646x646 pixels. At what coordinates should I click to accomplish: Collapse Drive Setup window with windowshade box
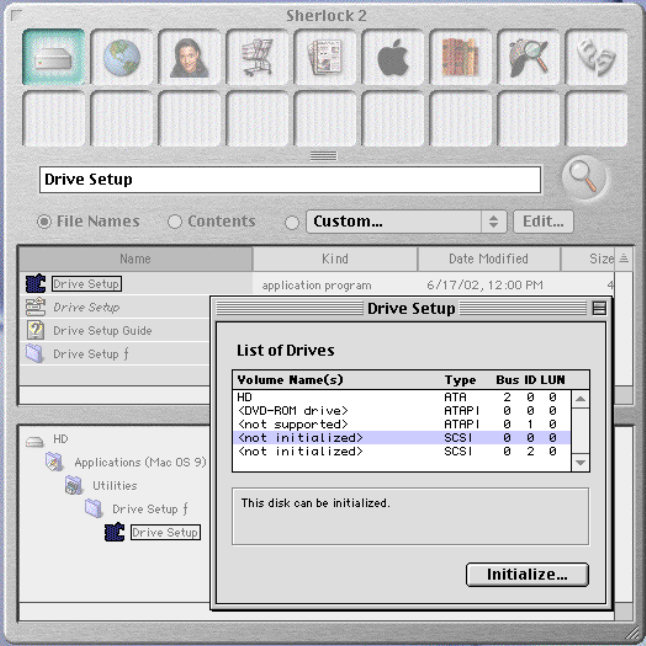(599, 308)
